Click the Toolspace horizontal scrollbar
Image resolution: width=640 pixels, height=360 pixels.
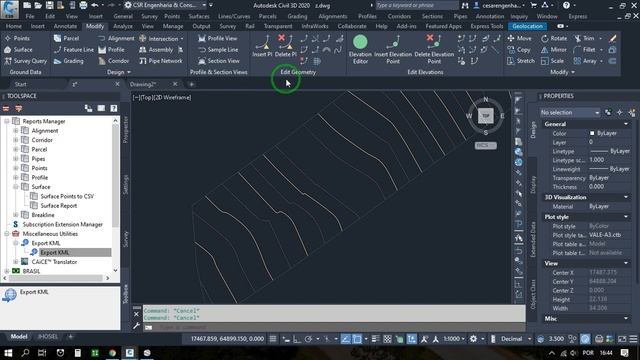(56, 278)
